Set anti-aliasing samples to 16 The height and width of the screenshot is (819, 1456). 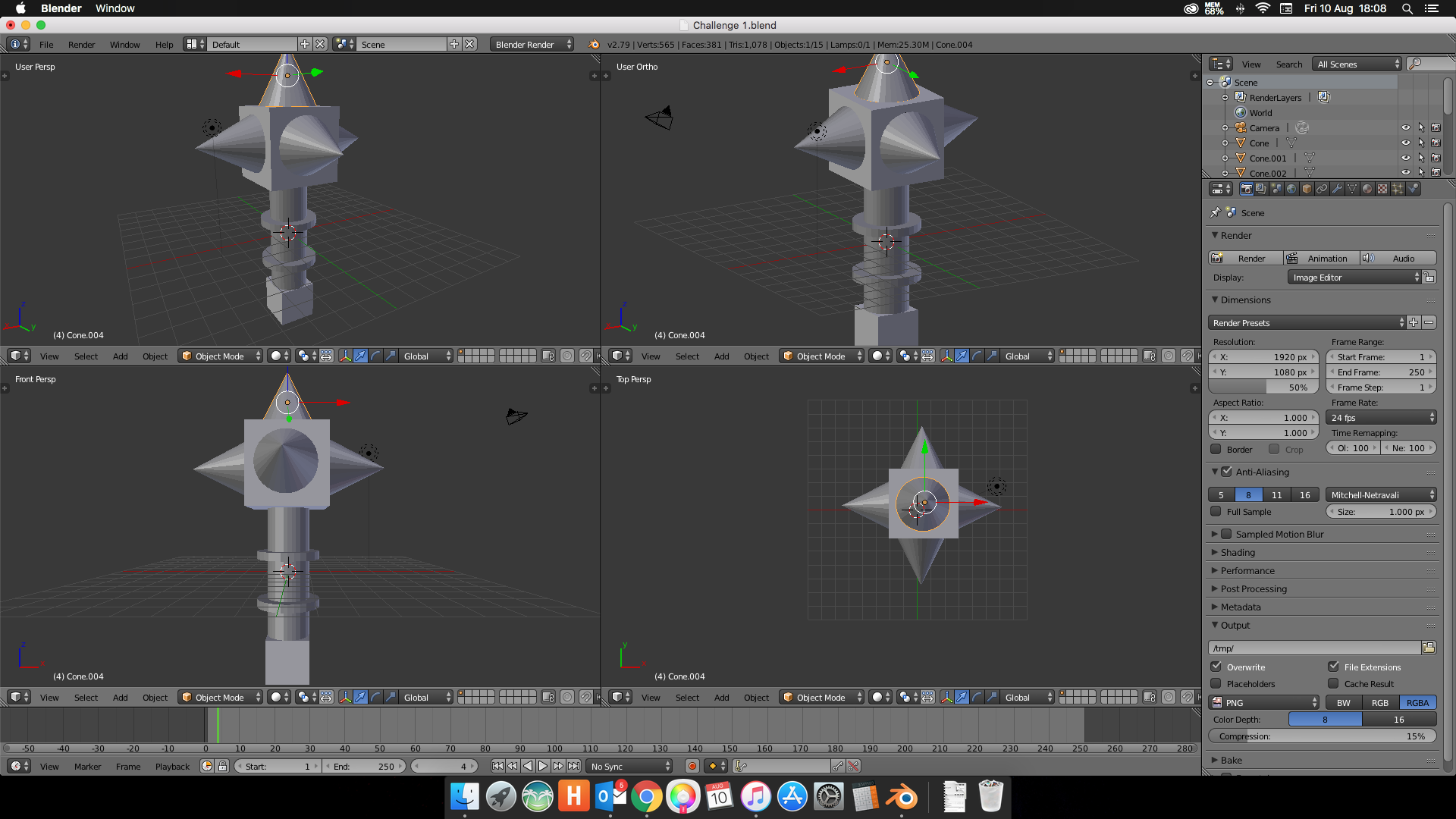click(x=1304, y=494)
